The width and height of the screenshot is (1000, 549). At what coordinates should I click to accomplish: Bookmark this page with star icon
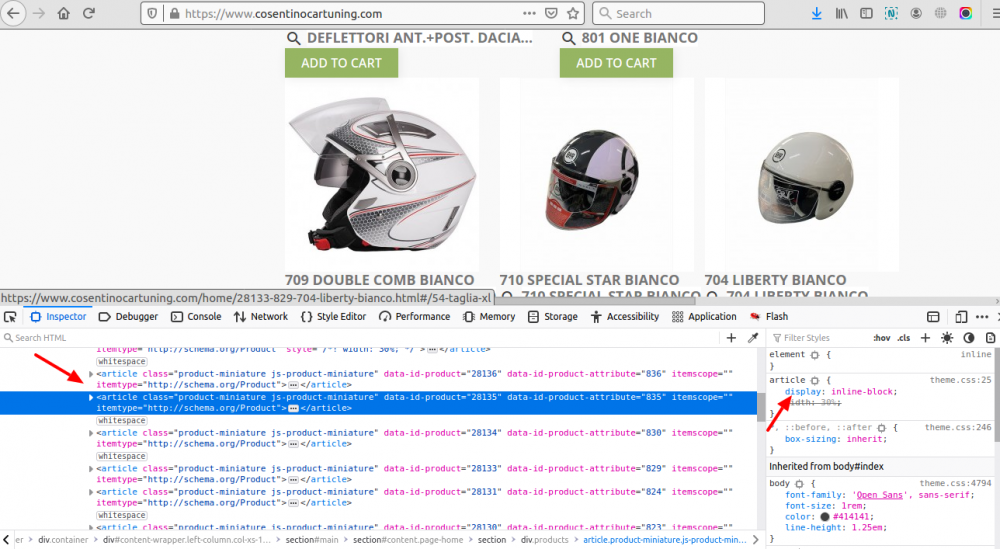click(573, 13)
